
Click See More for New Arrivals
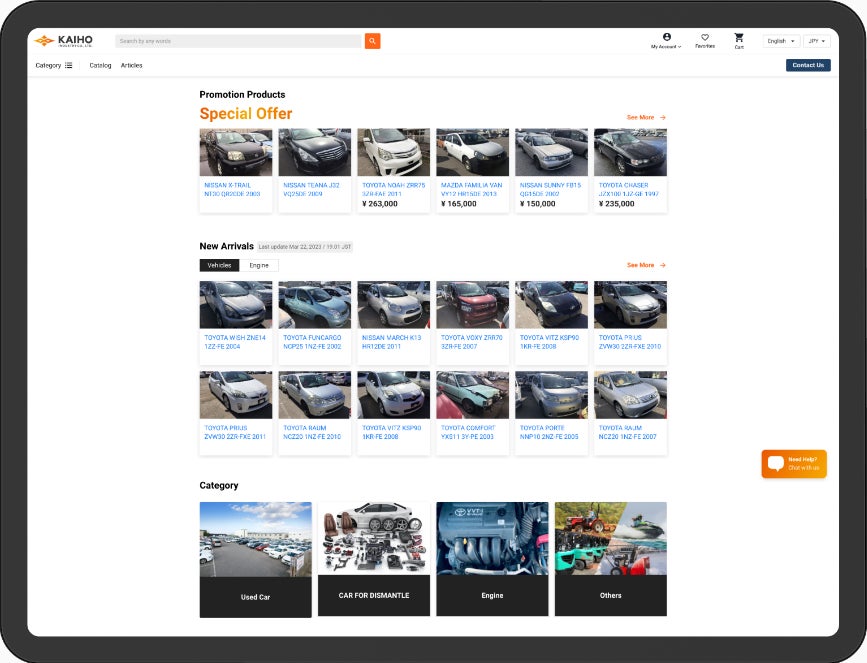pos(640,265)
